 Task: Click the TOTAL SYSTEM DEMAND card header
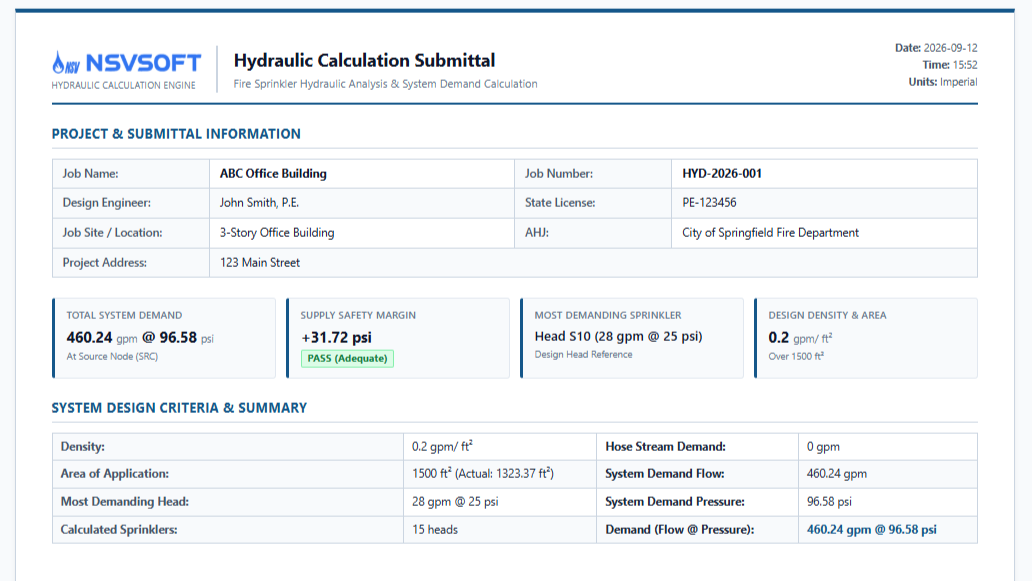(x=124, y=315)
